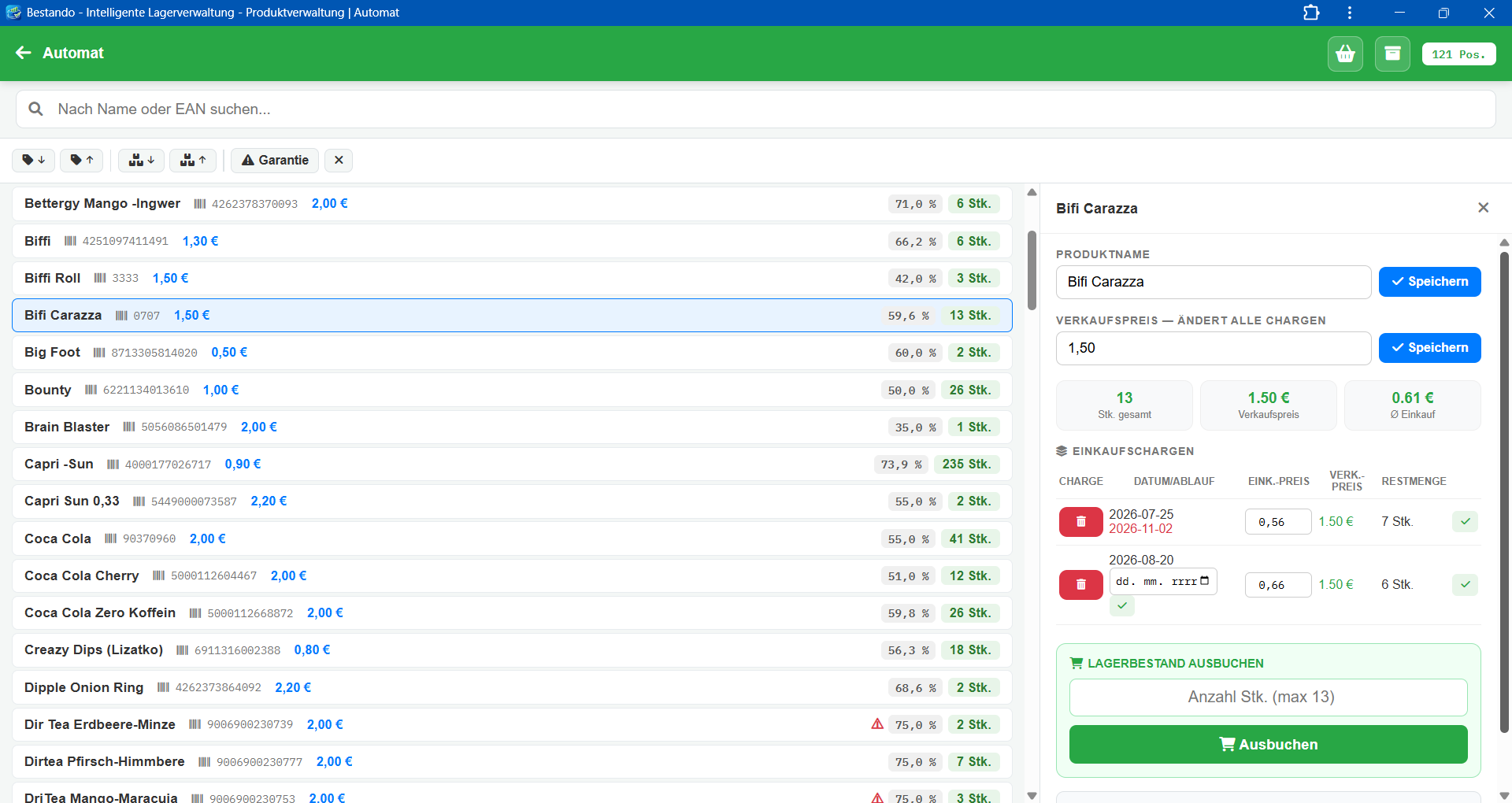Edit the Verkaufspreis field 1,50
1512x803 pixels.
click(1214, 348)
